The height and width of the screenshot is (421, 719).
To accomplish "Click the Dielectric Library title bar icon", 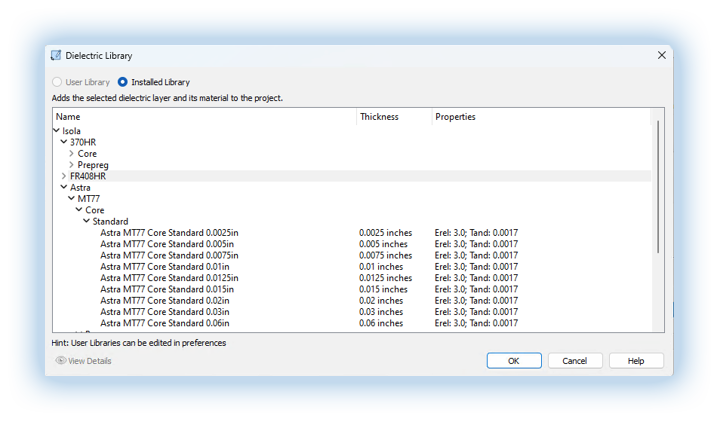I will 56,55.
